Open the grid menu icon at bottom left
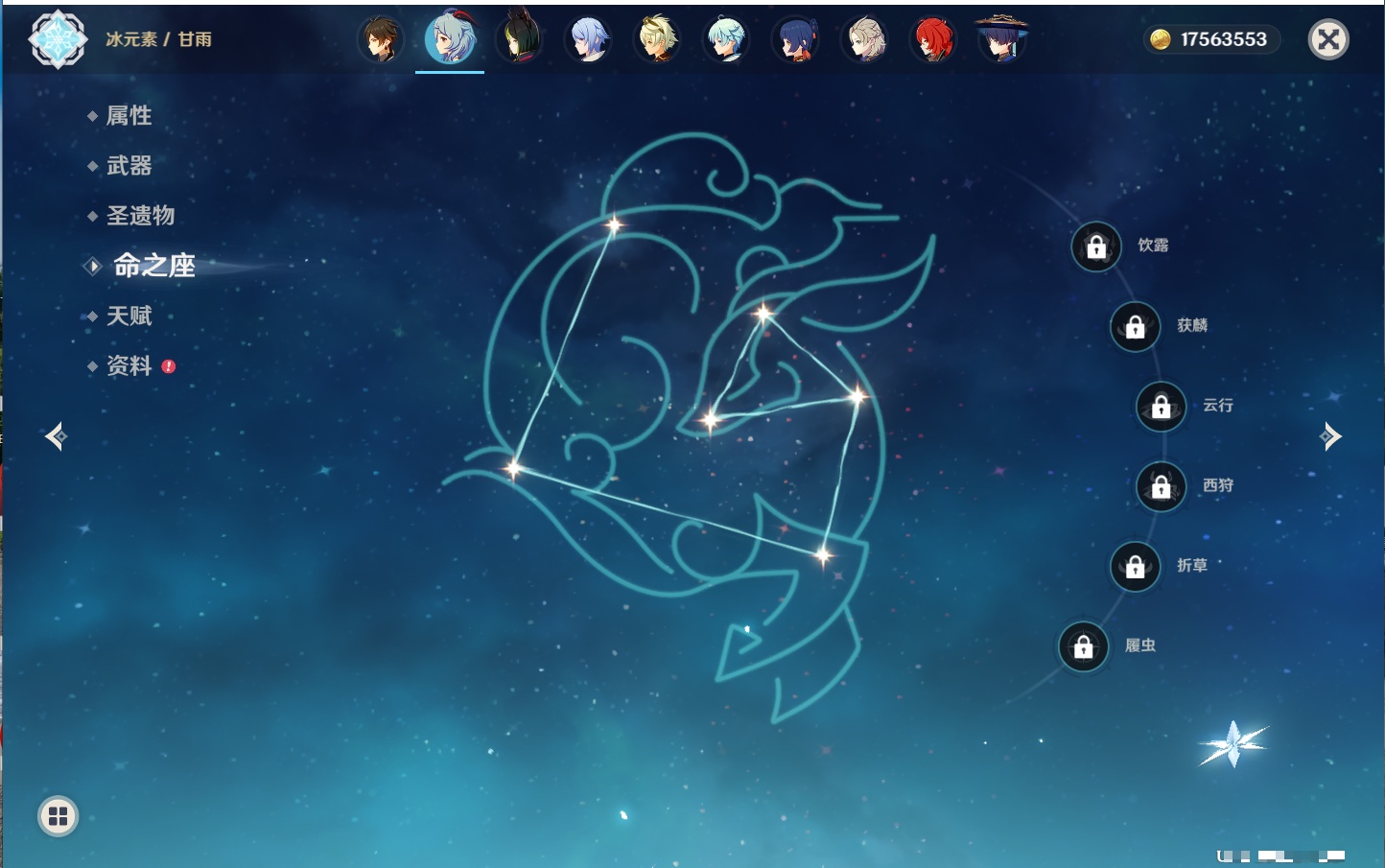1385x868 pixels. pos(58,816)
